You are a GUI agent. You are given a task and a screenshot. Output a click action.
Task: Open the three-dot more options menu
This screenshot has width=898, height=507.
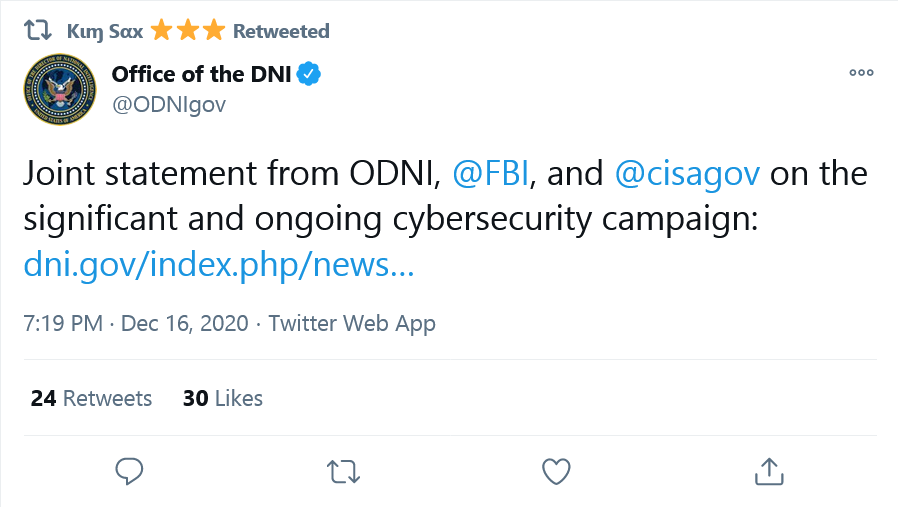(x=861, y=73)
